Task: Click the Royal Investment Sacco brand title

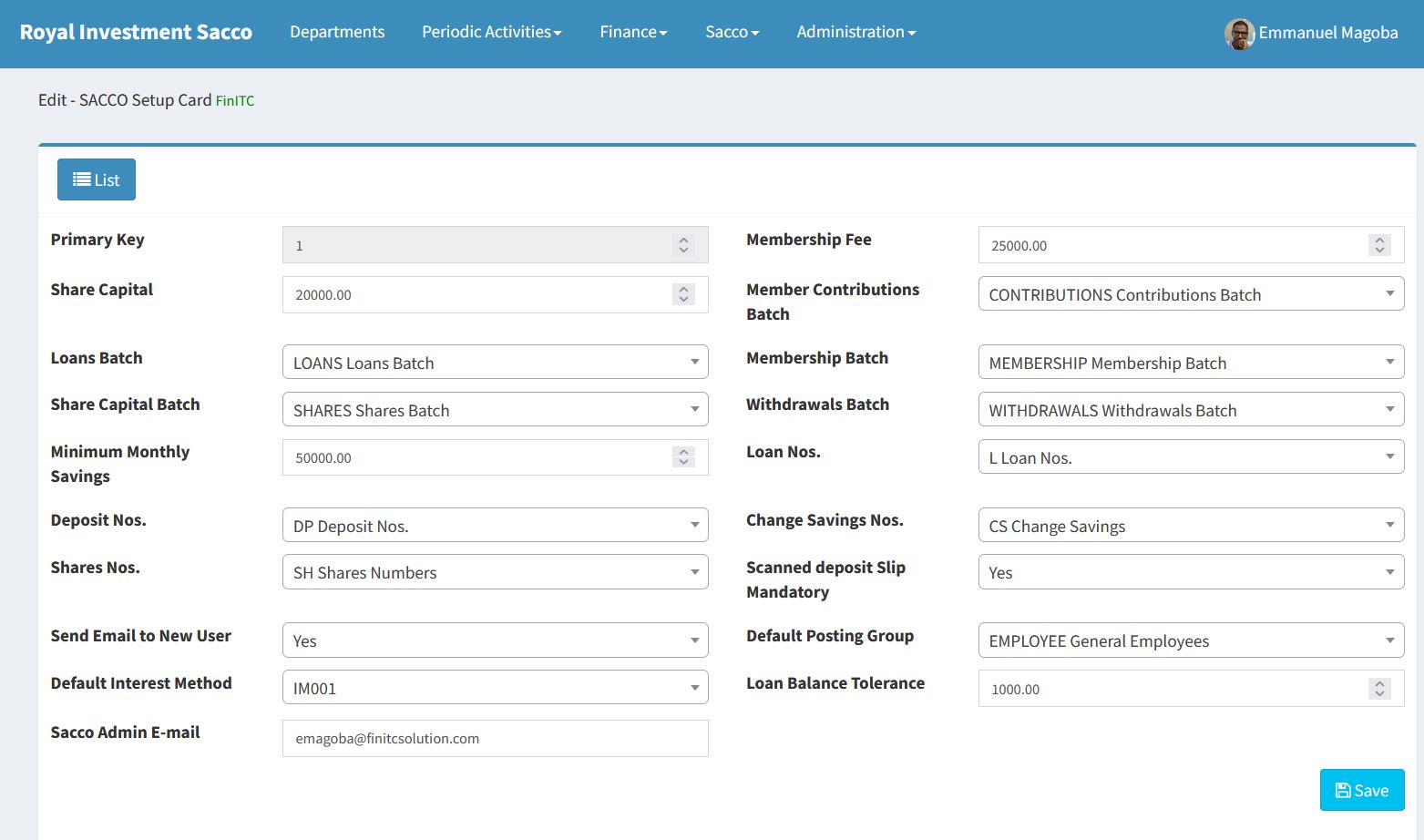Action: coord(136,32)
